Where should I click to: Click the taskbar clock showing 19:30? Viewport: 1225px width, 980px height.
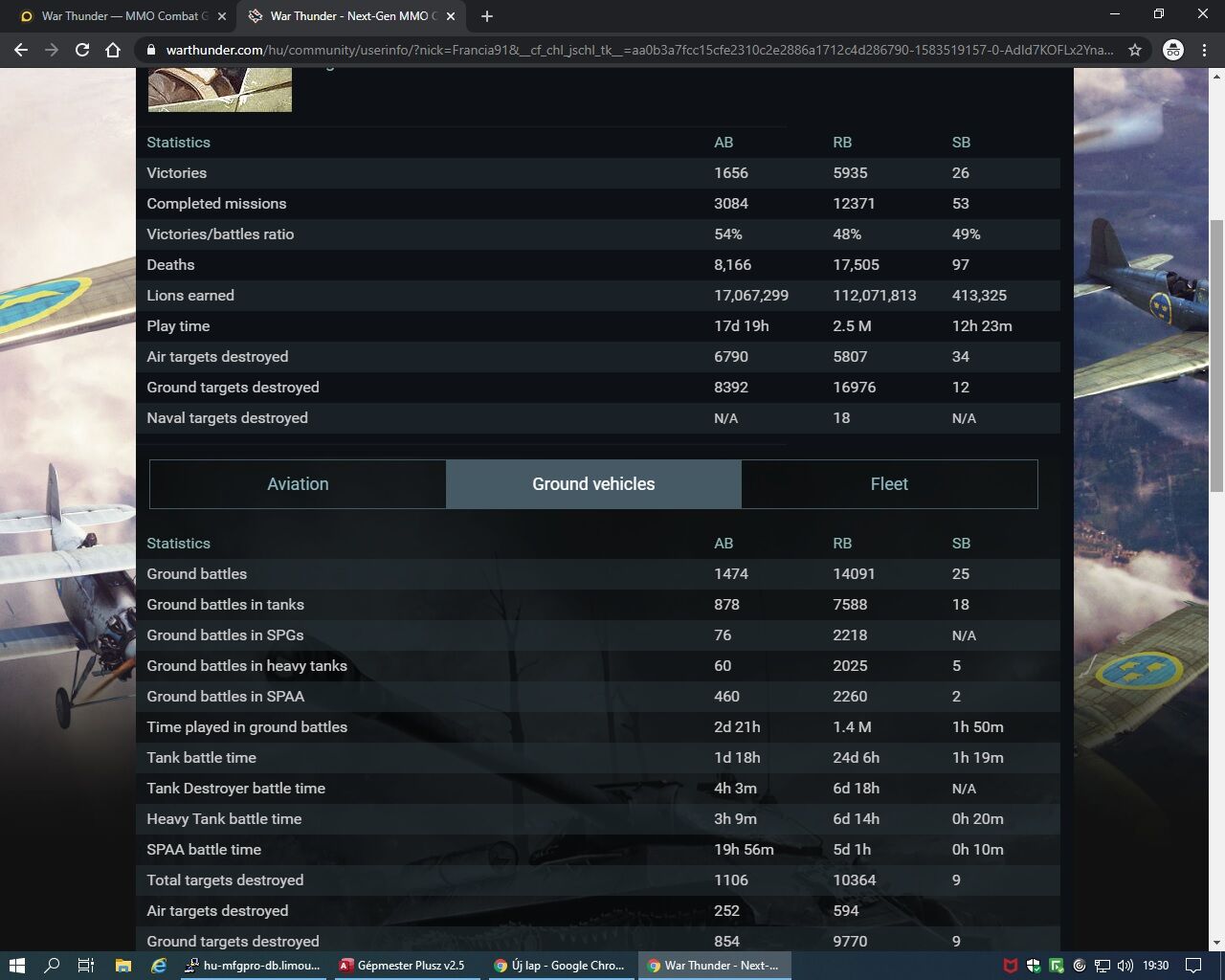click(x=1156, y=966)
